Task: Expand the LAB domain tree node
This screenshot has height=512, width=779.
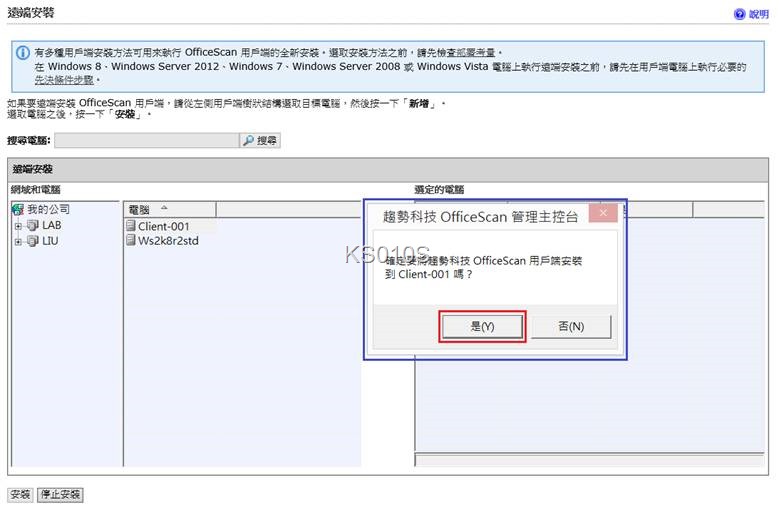Action: click(17, 226)
